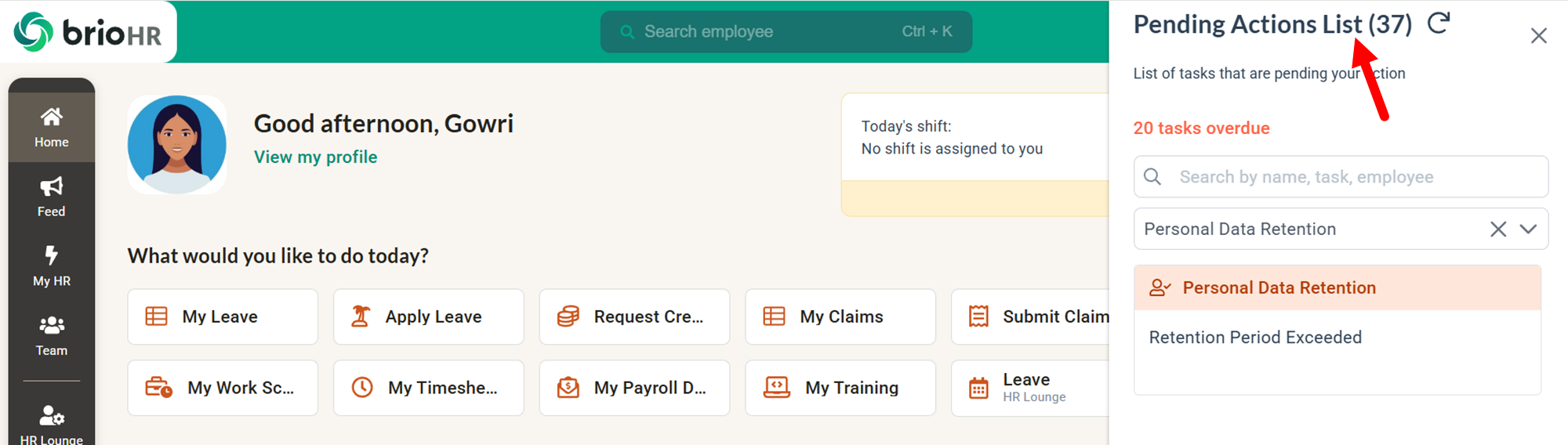The width and height of the screenshot is (1568, 445).
Task: Expand the task type filter dropdown
Action: (x=1528, y=229)
